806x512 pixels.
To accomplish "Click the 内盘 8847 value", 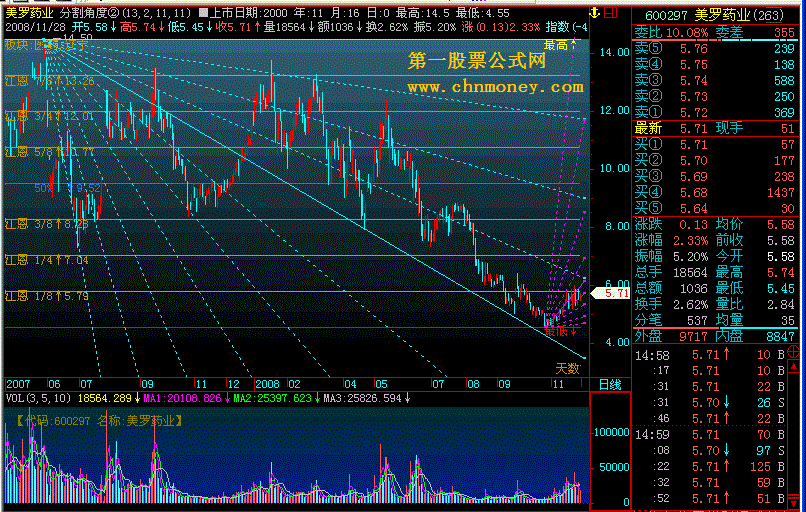I will (780, 337).
